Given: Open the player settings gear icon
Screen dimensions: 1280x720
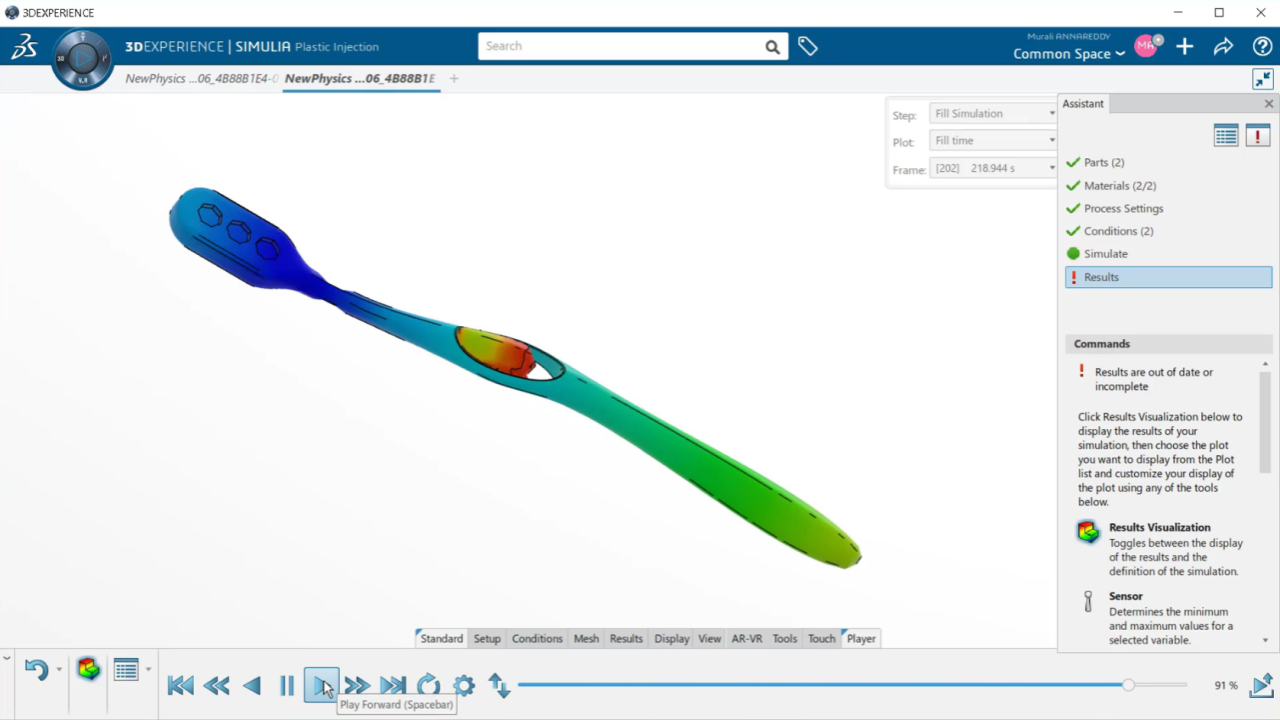Looking at the screenshot, I should click(464, 685).
